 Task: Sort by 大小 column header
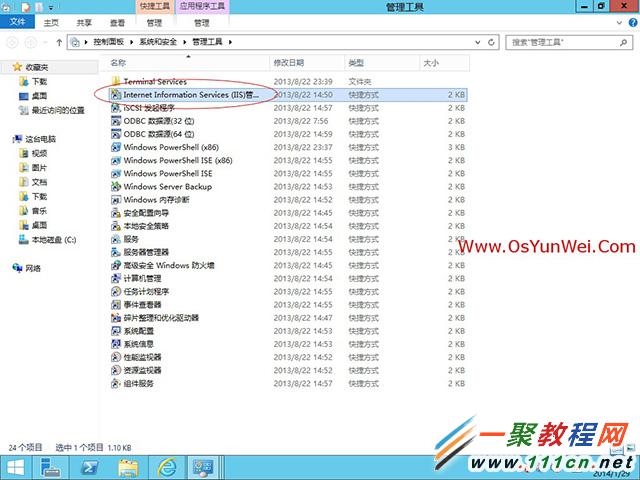point(444,62)
